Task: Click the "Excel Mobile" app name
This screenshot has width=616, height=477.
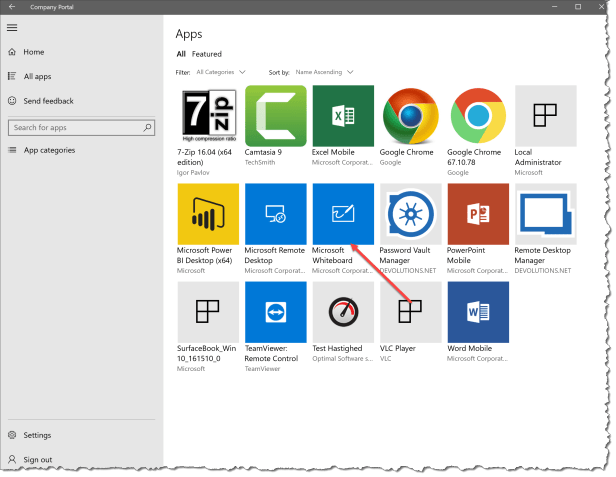Action: (x=333, y=152)
